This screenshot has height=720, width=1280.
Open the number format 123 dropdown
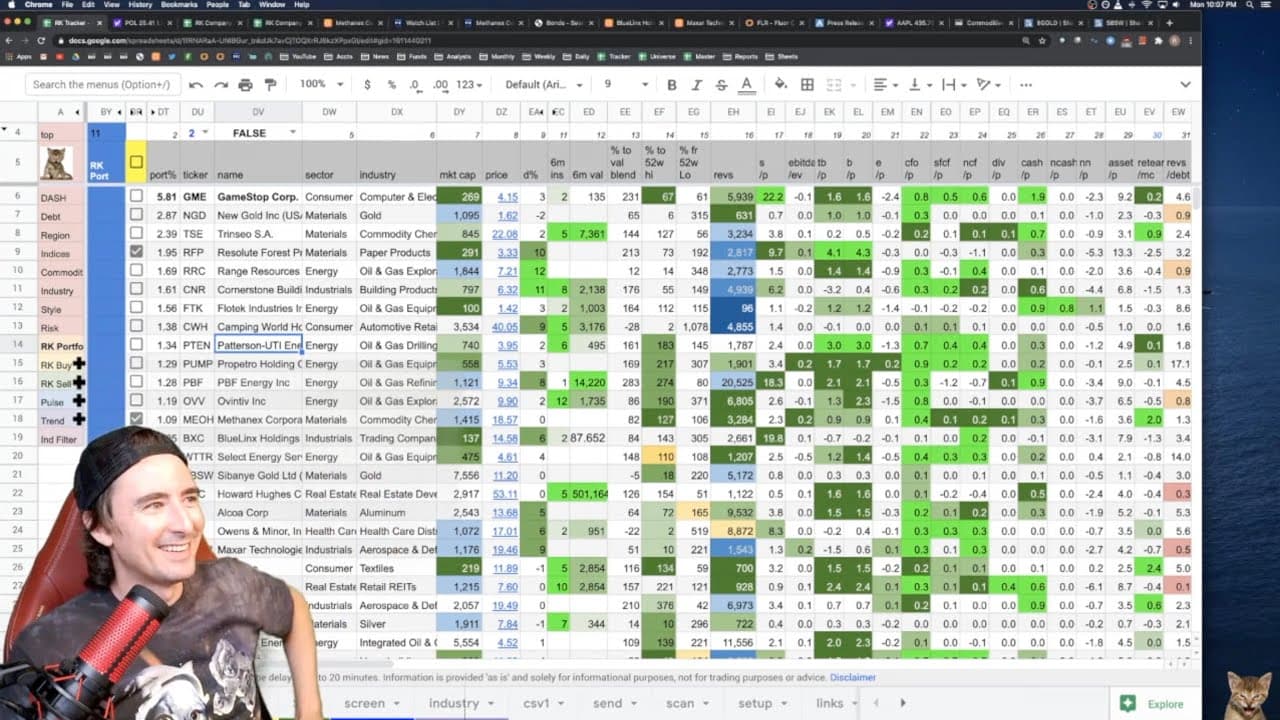point(469,85)
